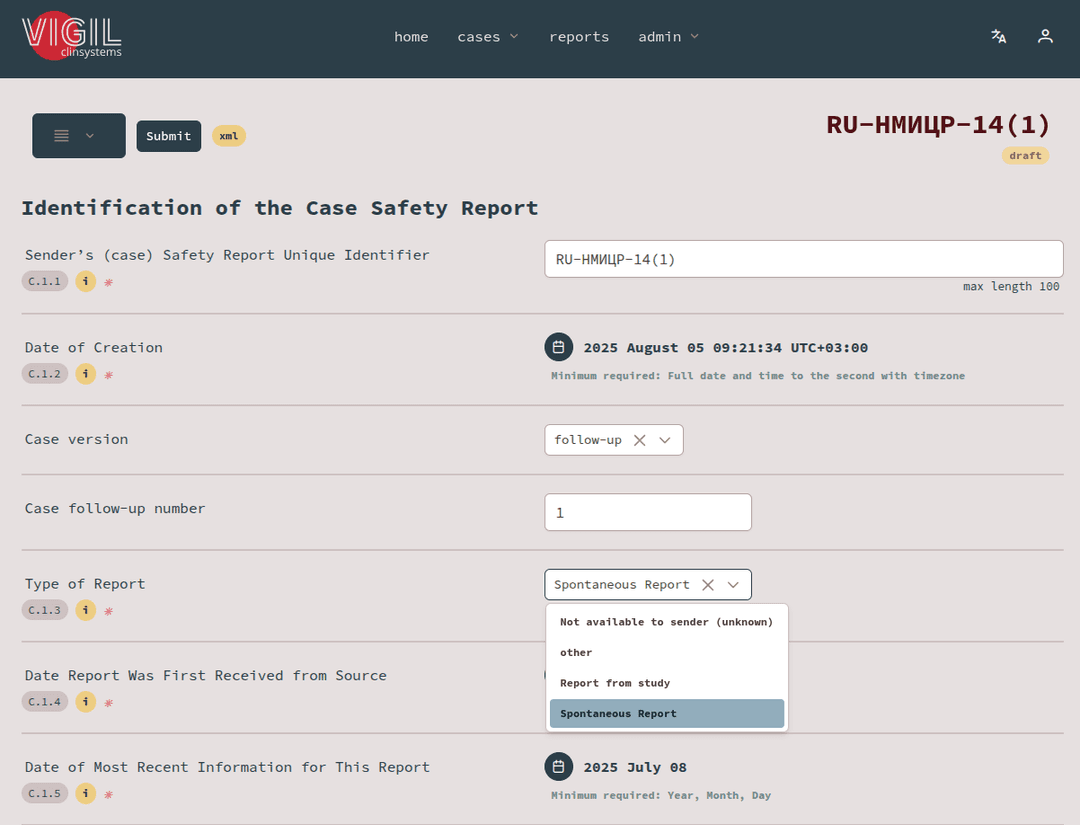Viewport: 1080px width, 825px height.
Task: Collapse the Type of Report dropdown chevron
Action: point(733,585)
